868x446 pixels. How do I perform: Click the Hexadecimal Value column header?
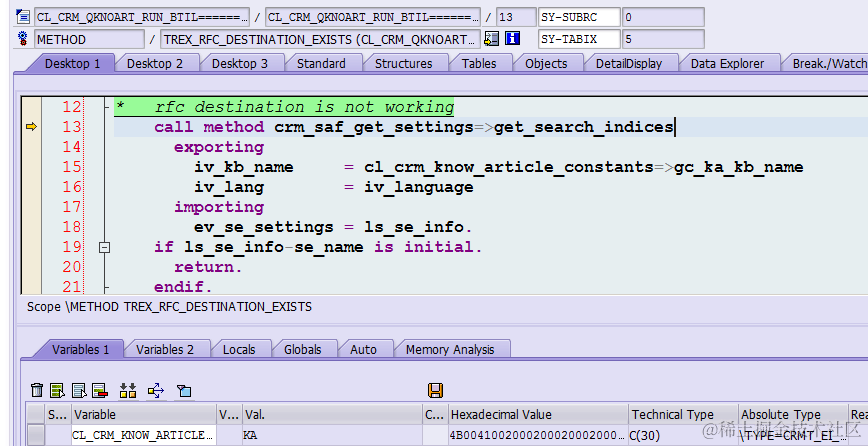point(539,414)
